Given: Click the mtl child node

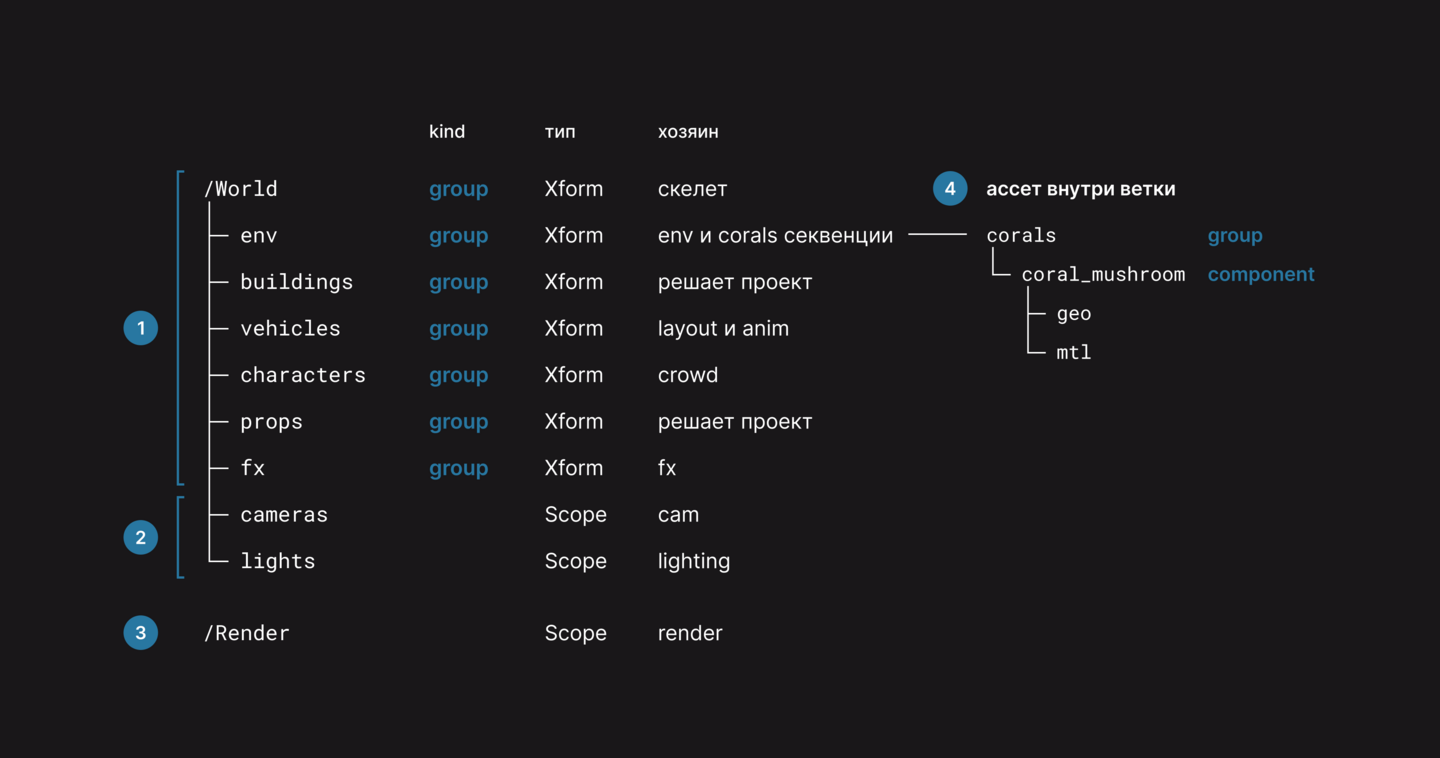Looking at the screenshot, I should [x=1074, y=353].
